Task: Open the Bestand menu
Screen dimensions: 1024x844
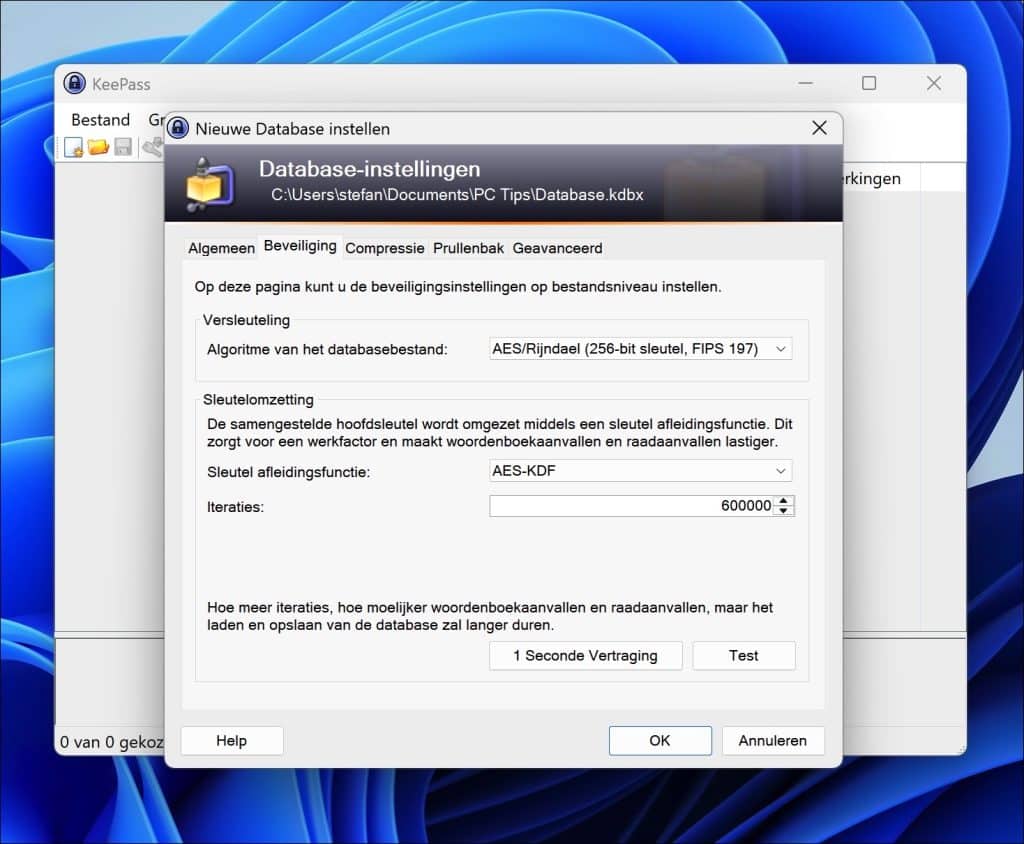Action: coord(99,119)
